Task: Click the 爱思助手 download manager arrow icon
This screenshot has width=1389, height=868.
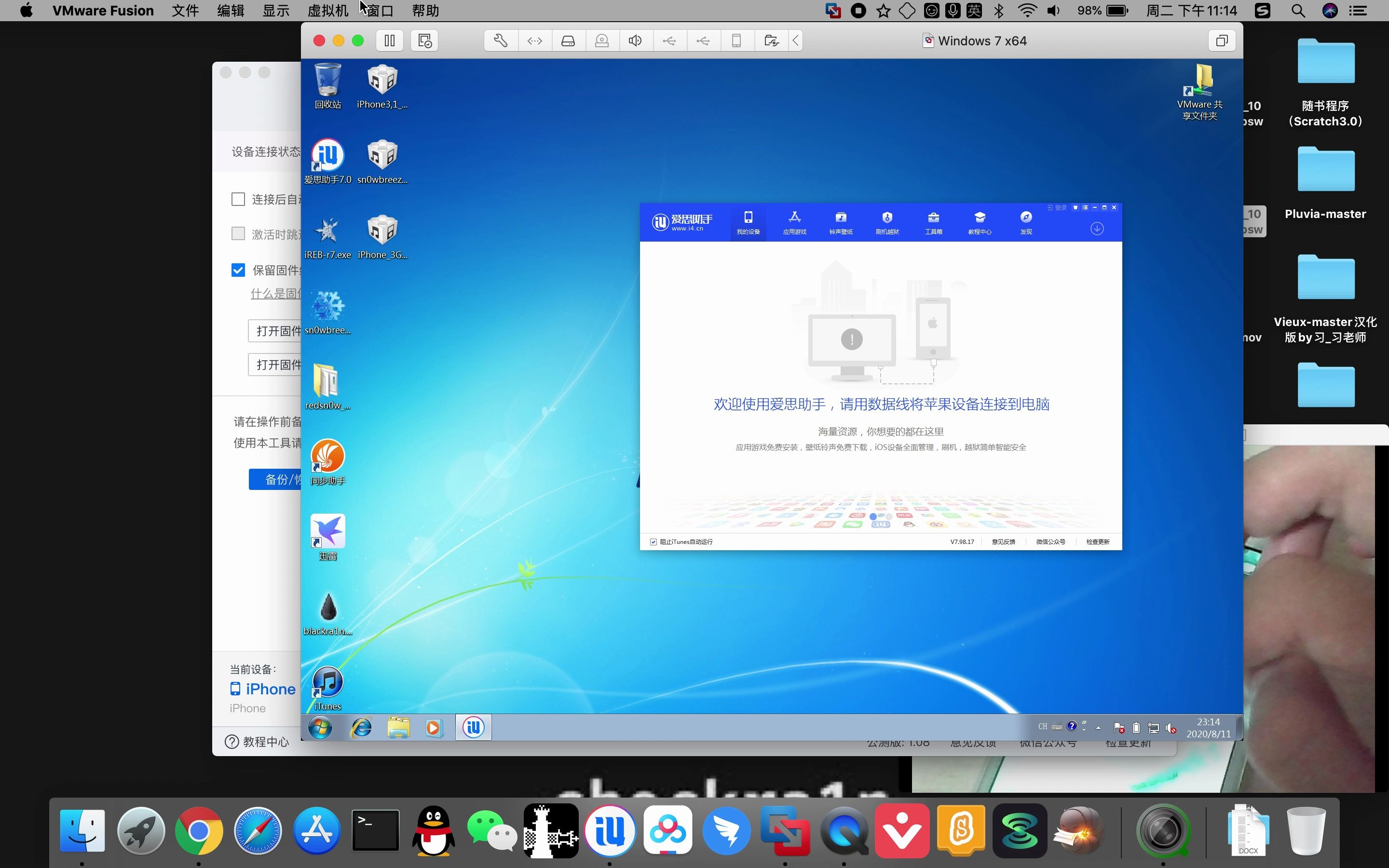Action: coord(1097,229)
